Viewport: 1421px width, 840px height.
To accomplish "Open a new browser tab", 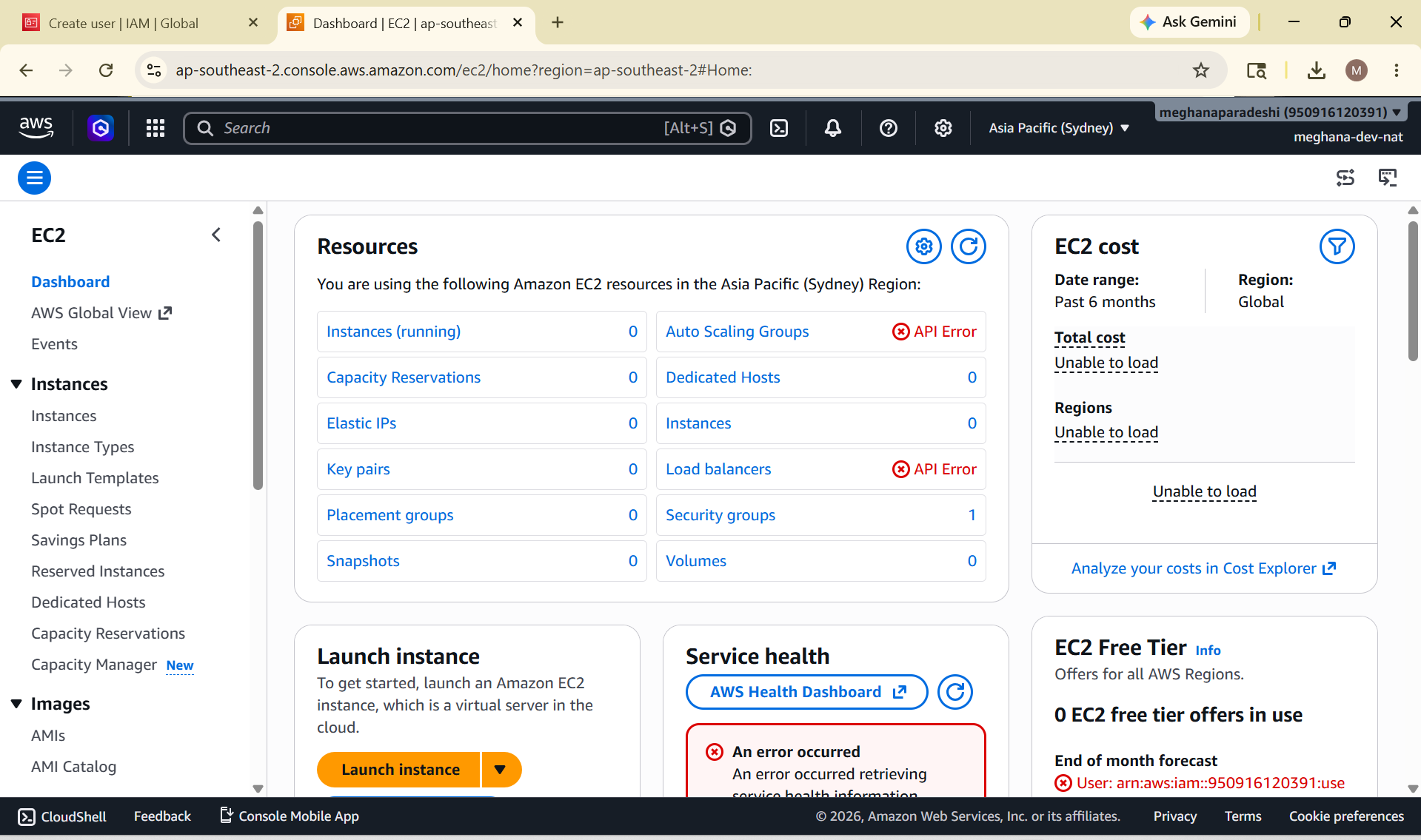I will [x=558, y=23].
